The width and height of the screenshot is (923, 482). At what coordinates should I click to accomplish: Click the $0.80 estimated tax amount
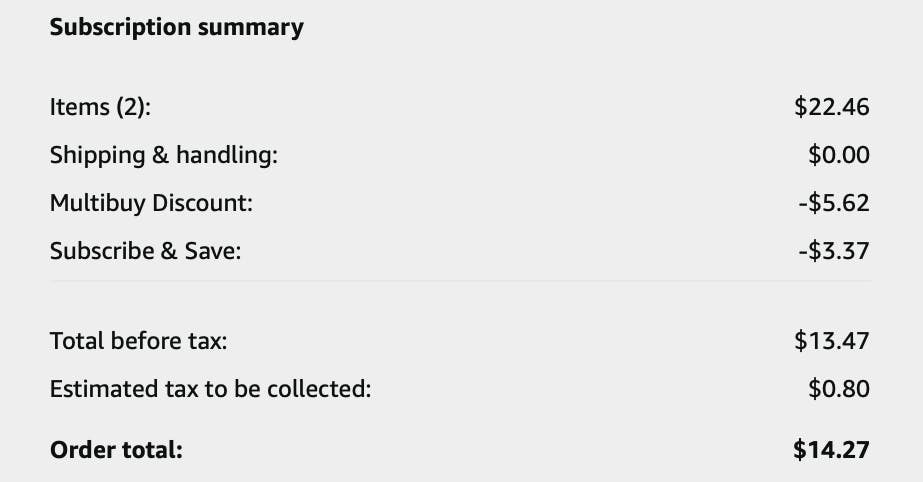[838, 389]
